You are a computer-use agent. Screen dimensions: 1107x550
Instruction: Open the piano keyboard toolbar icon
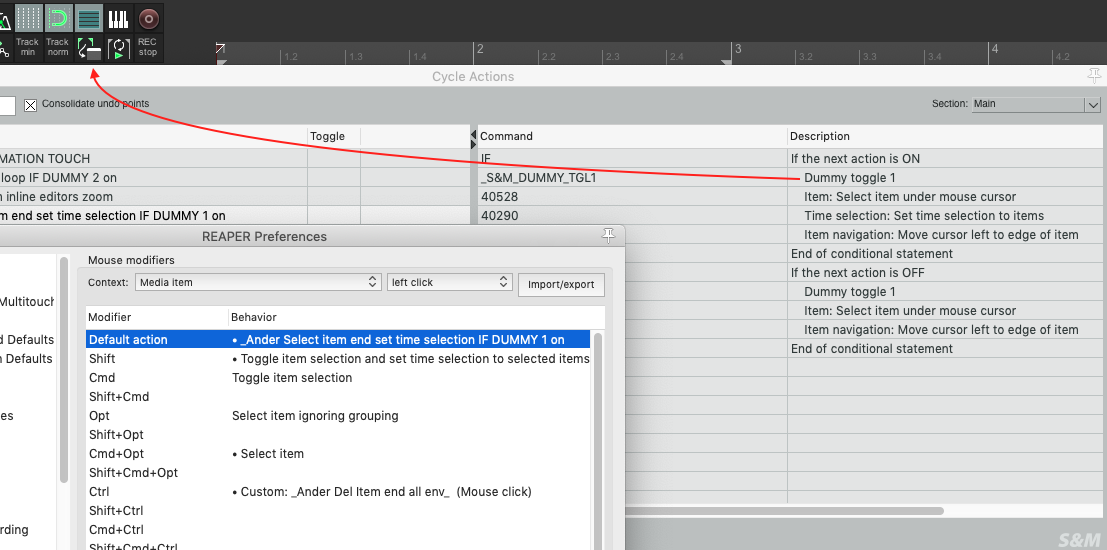(x=119, y=18)
